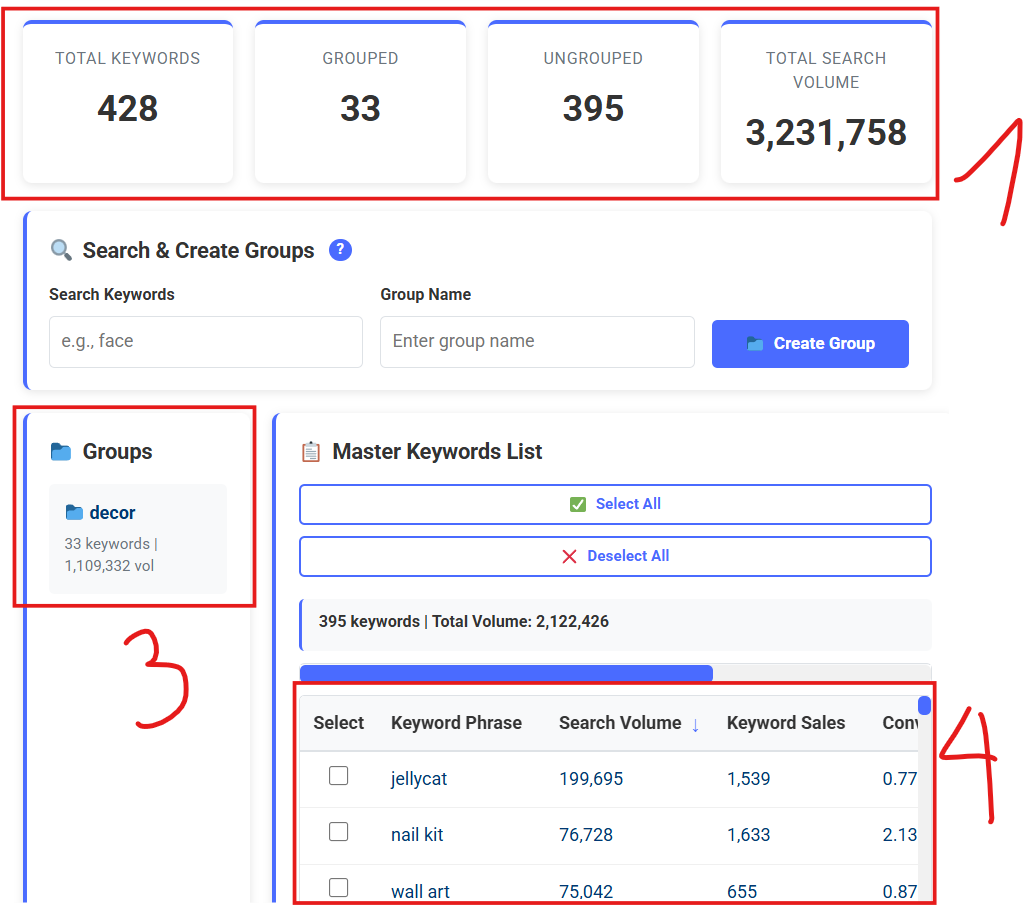Image resolution: width=1024 pixels, height=906 pixels.
Task: Tick the checkbox for jellycat
Action: pyautogui.click(x=339, y=776)
